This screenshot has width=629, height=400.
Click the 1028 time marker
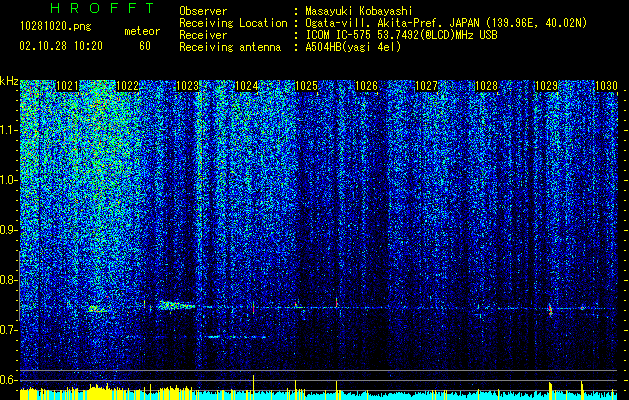486,86
